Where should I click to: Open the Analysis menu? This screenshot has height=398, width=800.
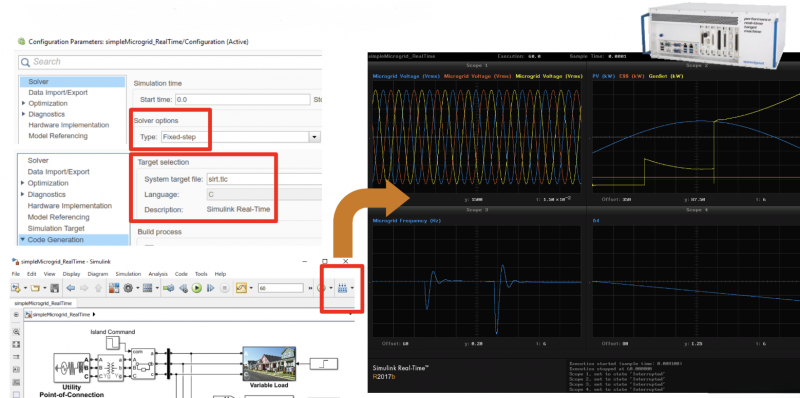click(x=158, y=274)
